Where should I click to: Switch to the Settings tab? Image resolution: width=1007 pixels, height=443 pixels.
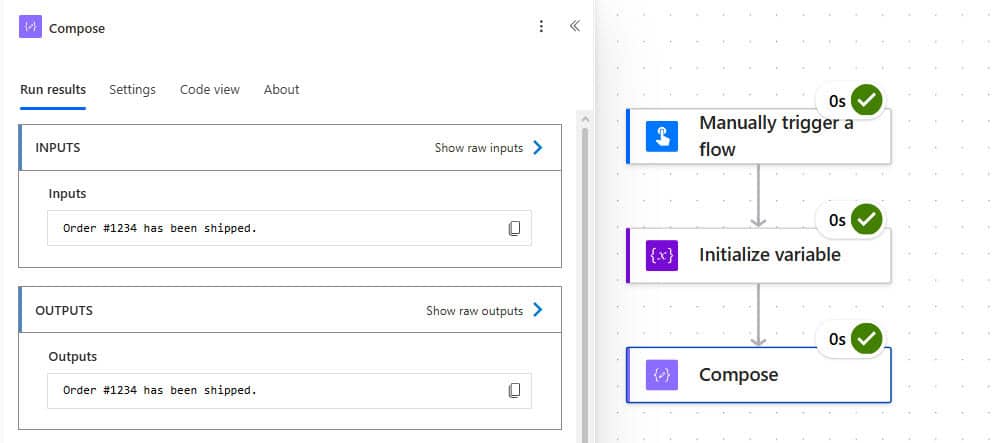click(x=132, y=90)
